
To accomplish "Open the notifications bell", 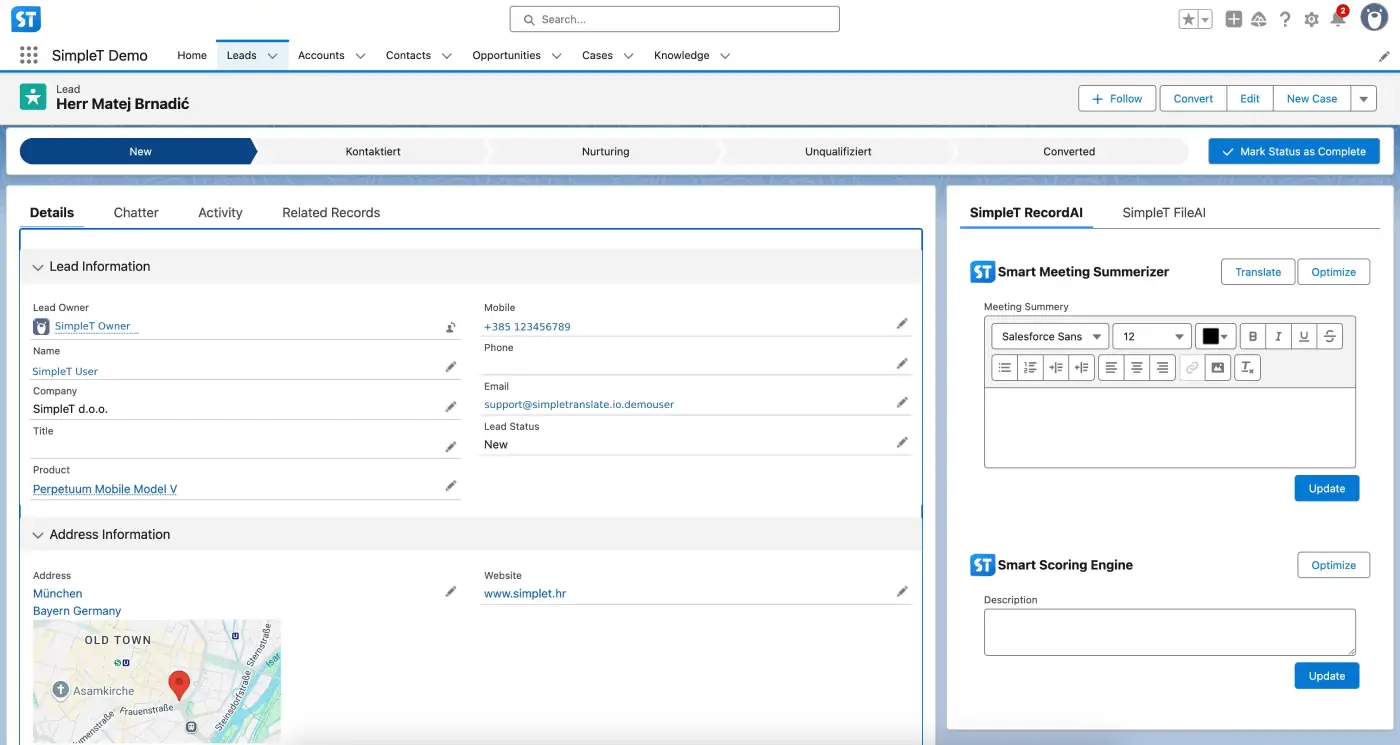I will [1338, 18].
